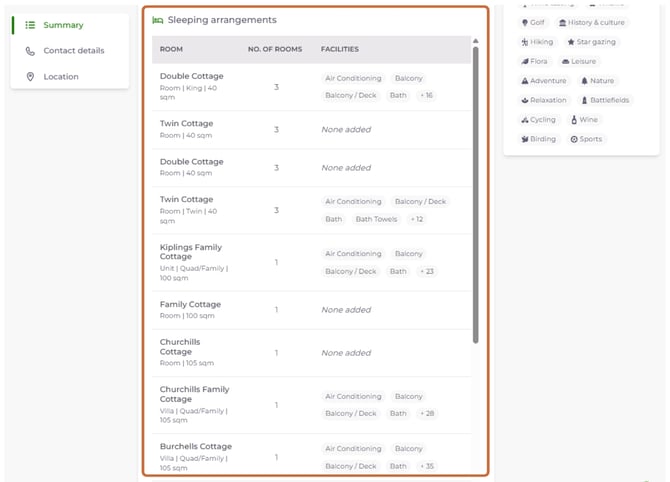Select the Churchills Family Cottage room name

[x=195, y=394]
